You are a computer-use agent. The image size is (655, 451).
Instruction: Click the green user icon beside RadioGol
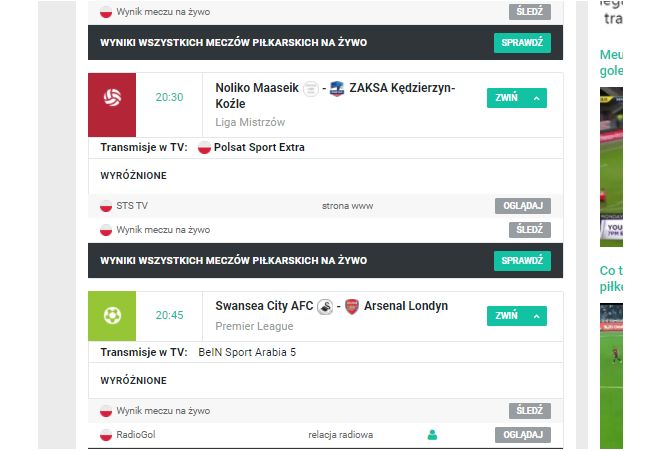click(432, 435)
